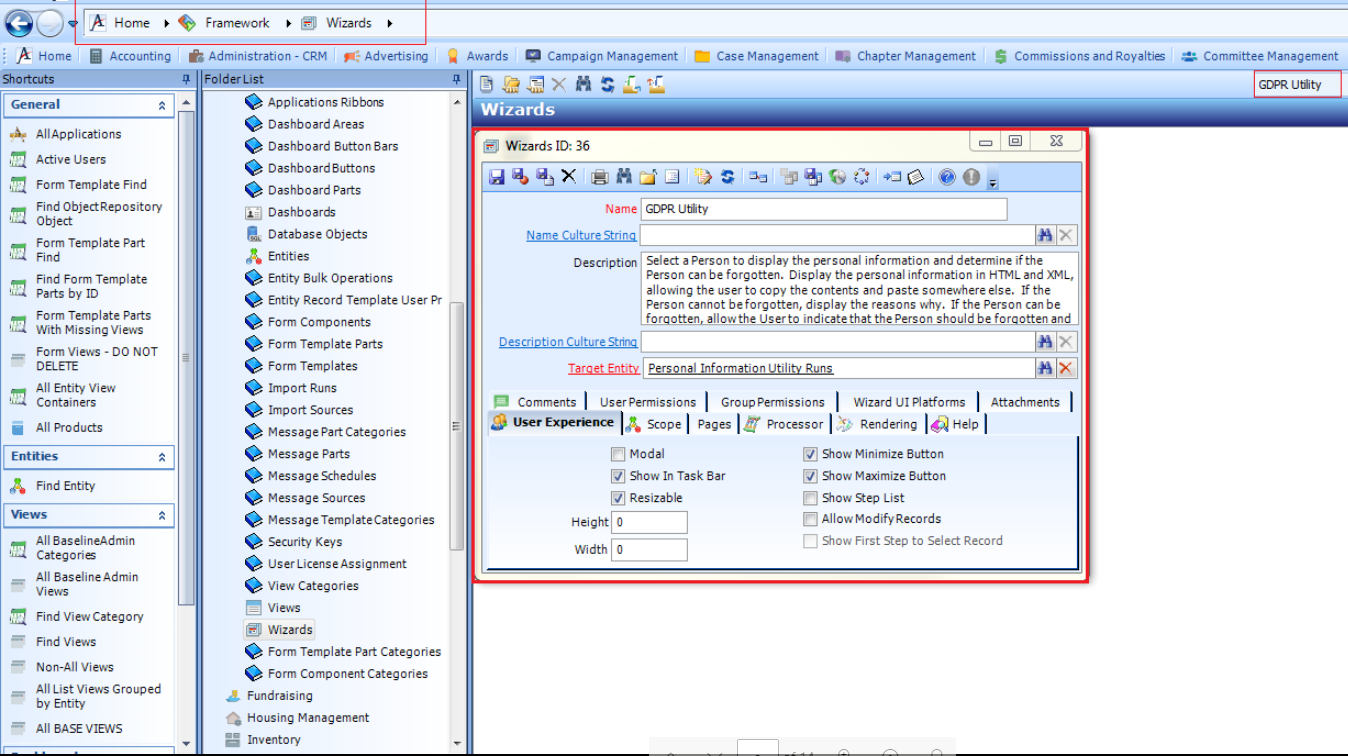1348x756 pixels.
Task: Click the record toolbar overflow arrow
Action: click(992, 181)
